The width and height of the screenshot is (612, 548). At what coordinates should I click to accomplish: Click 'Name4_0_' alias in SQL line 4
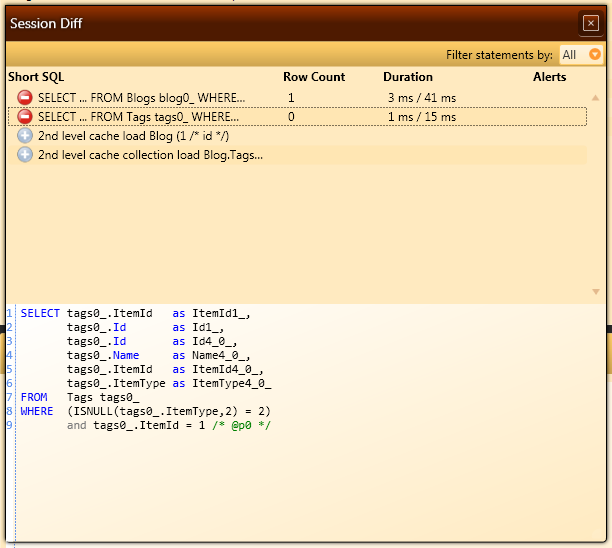pyautogui.click(x=221, y=356)
